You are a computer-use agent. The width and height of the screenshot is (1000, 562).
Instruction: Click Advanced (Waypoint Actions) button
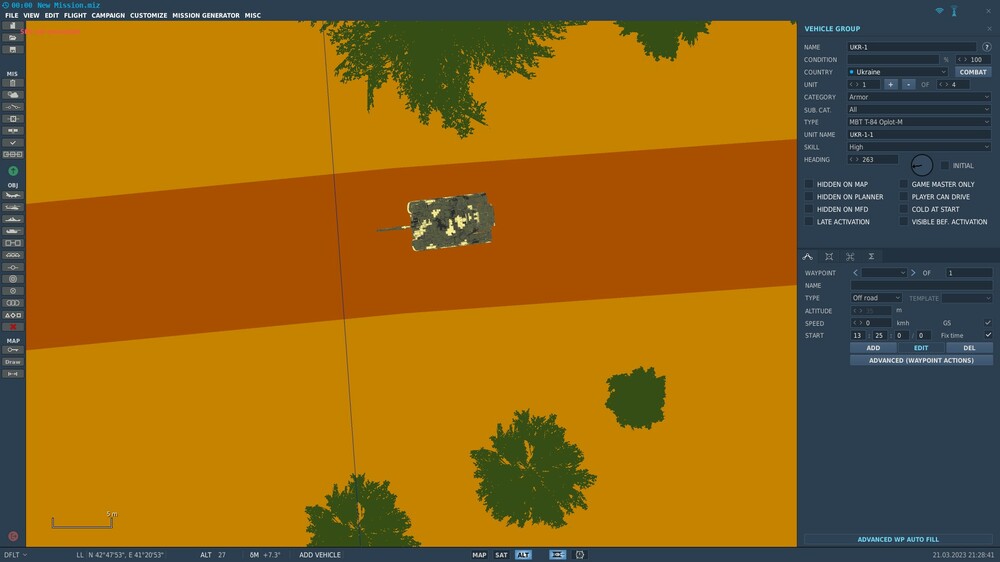922,360
